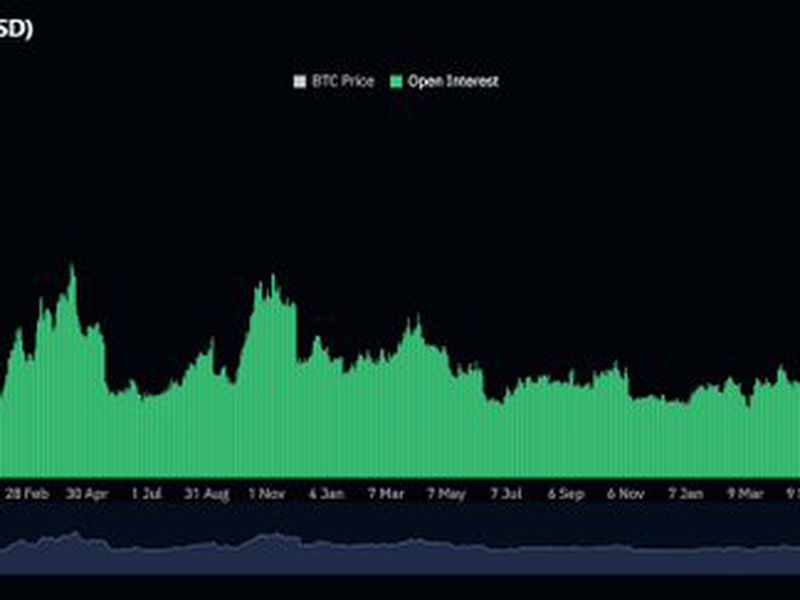800x600 pixels.
Task: Click the 1 Jul date axis label
Action: (146, 493)
